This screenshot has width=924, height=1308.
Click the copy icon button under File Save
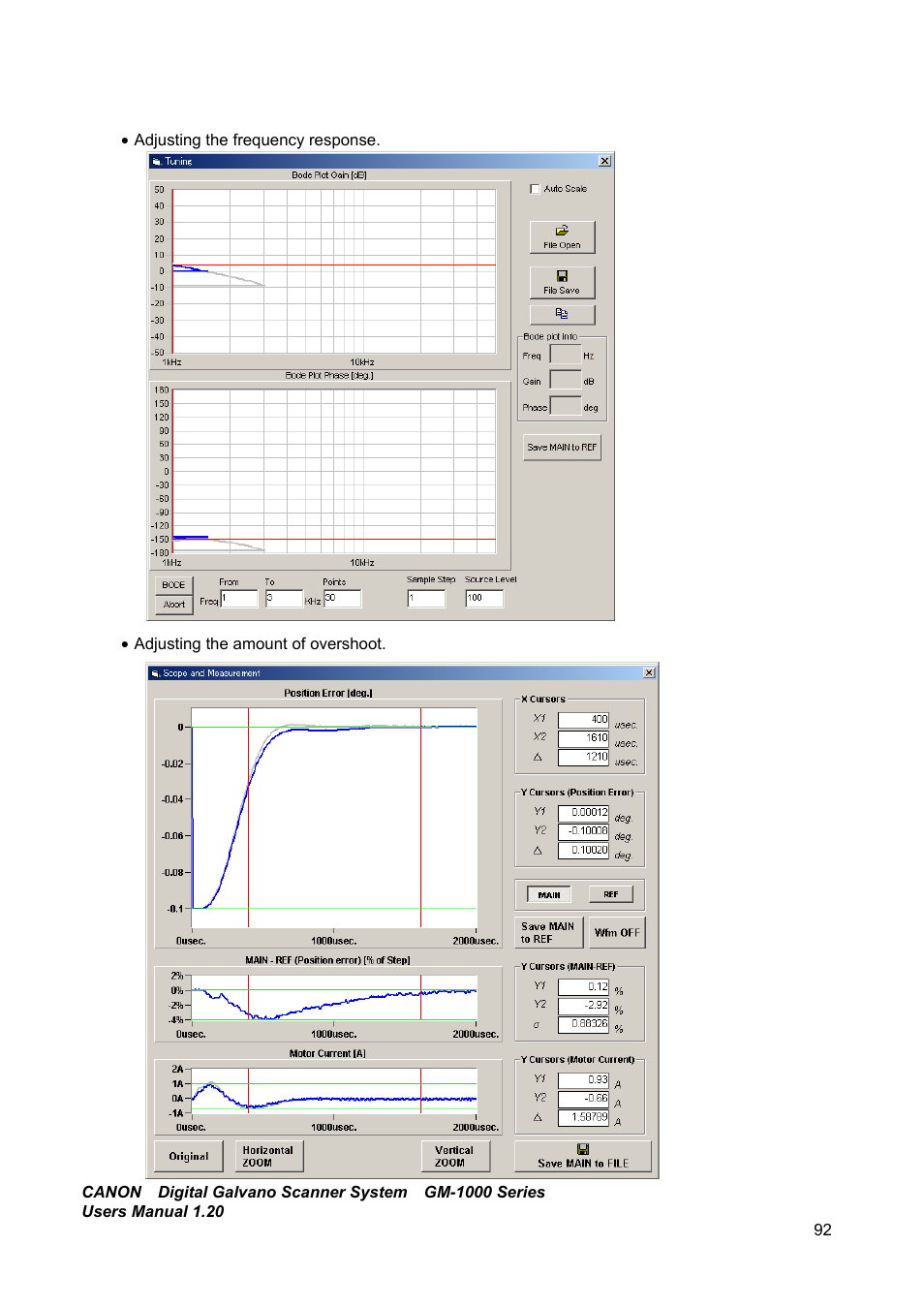click(562, 314)
